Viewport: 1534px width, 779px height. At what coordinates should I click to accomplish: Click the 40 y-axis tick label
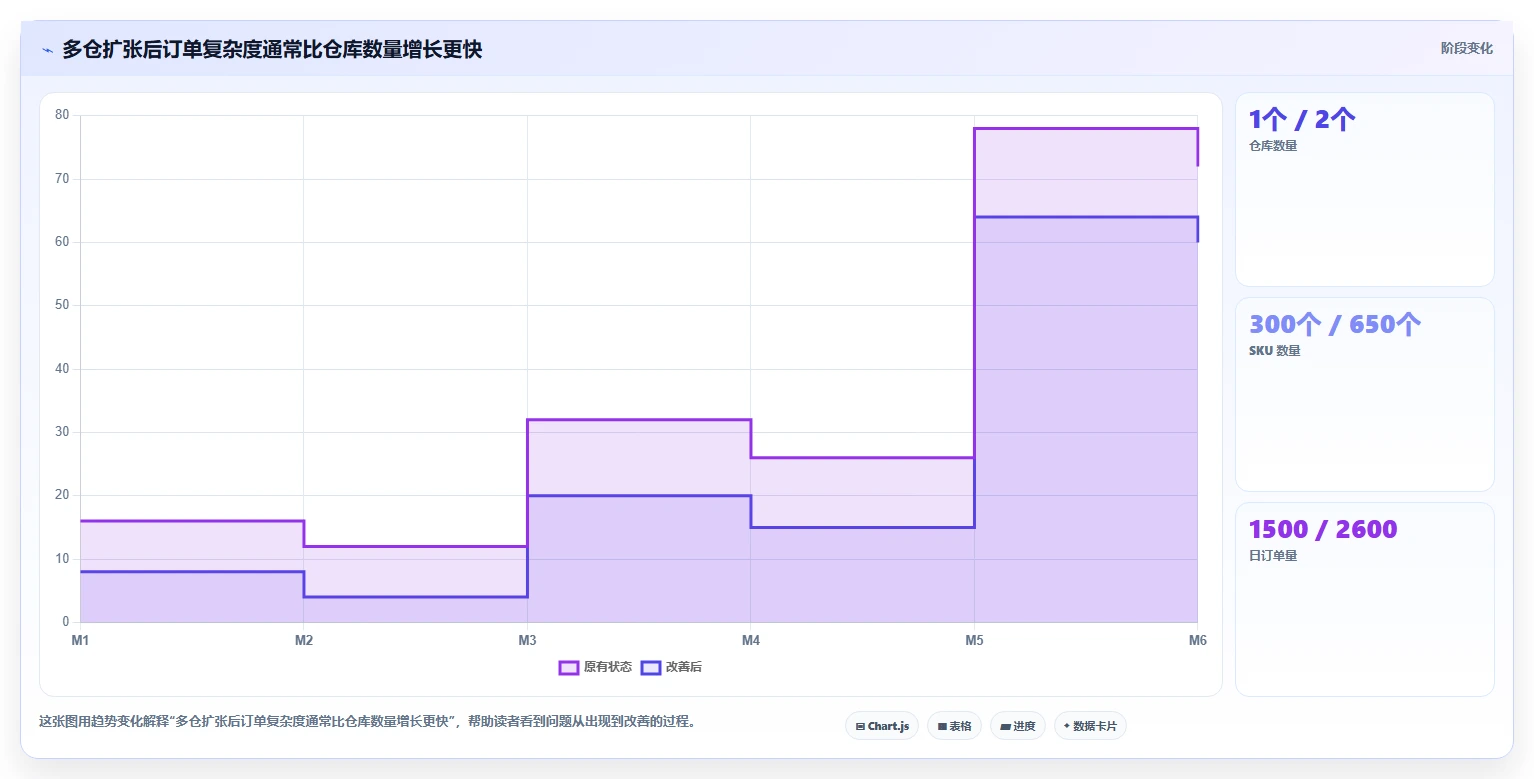click(x=62, y=369)
